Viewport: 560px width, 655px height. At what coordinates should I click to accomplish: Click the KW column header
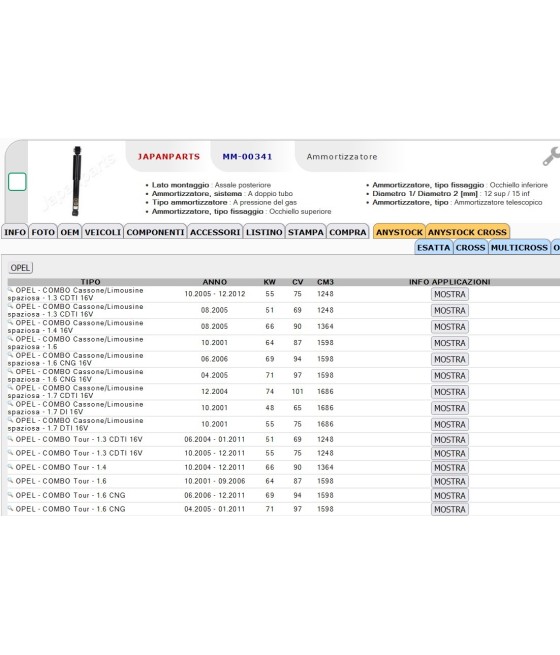[269, 282]
